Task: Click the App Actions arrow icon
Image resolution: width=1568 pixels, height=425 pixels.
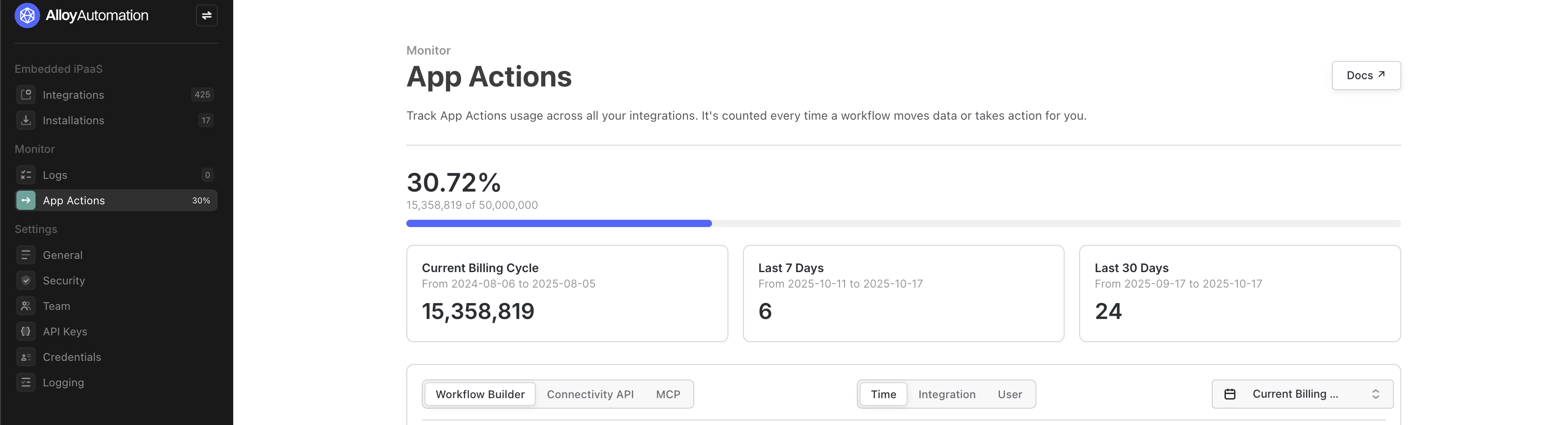Action: [26, 201]
